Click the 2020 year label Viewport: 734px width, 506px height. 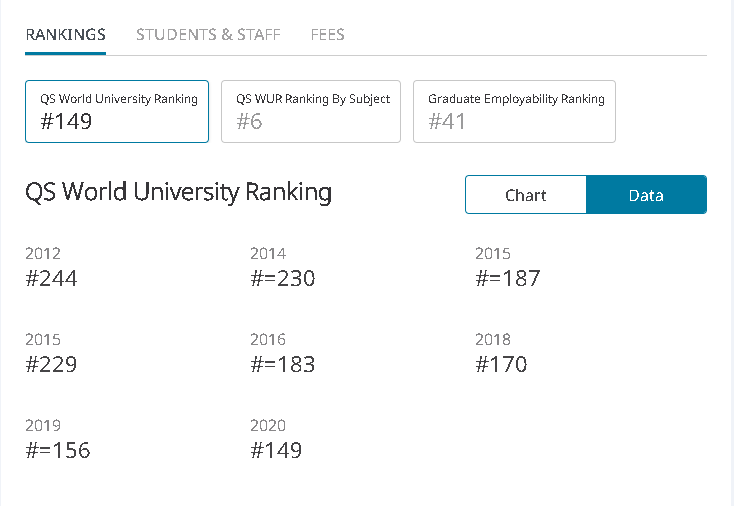click(268, 426)
